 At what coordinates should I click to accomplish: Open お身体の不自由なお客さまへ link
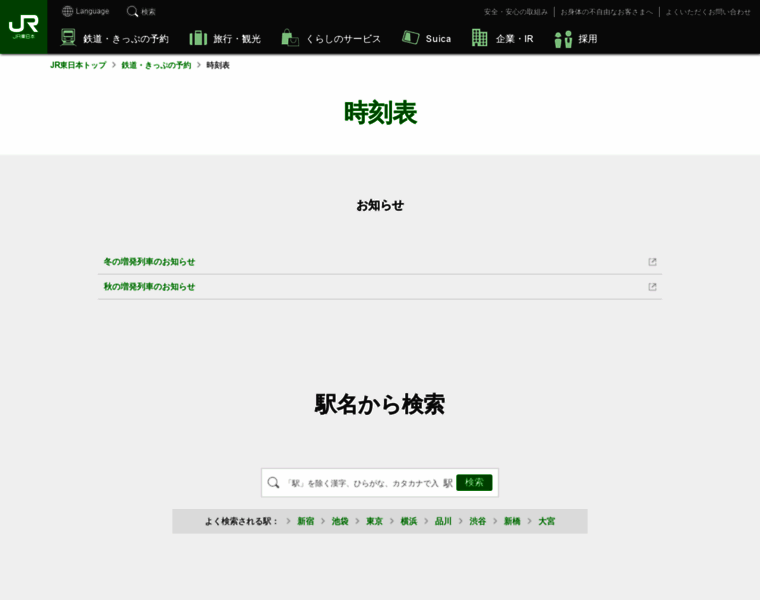tap(606, 12)
